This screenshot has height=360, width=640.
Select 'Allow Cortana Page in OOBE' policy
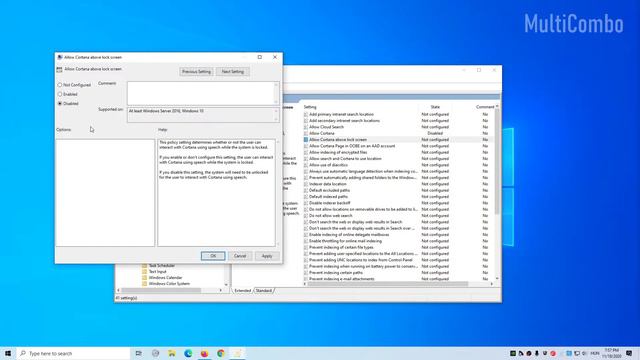tap(352, 146)
